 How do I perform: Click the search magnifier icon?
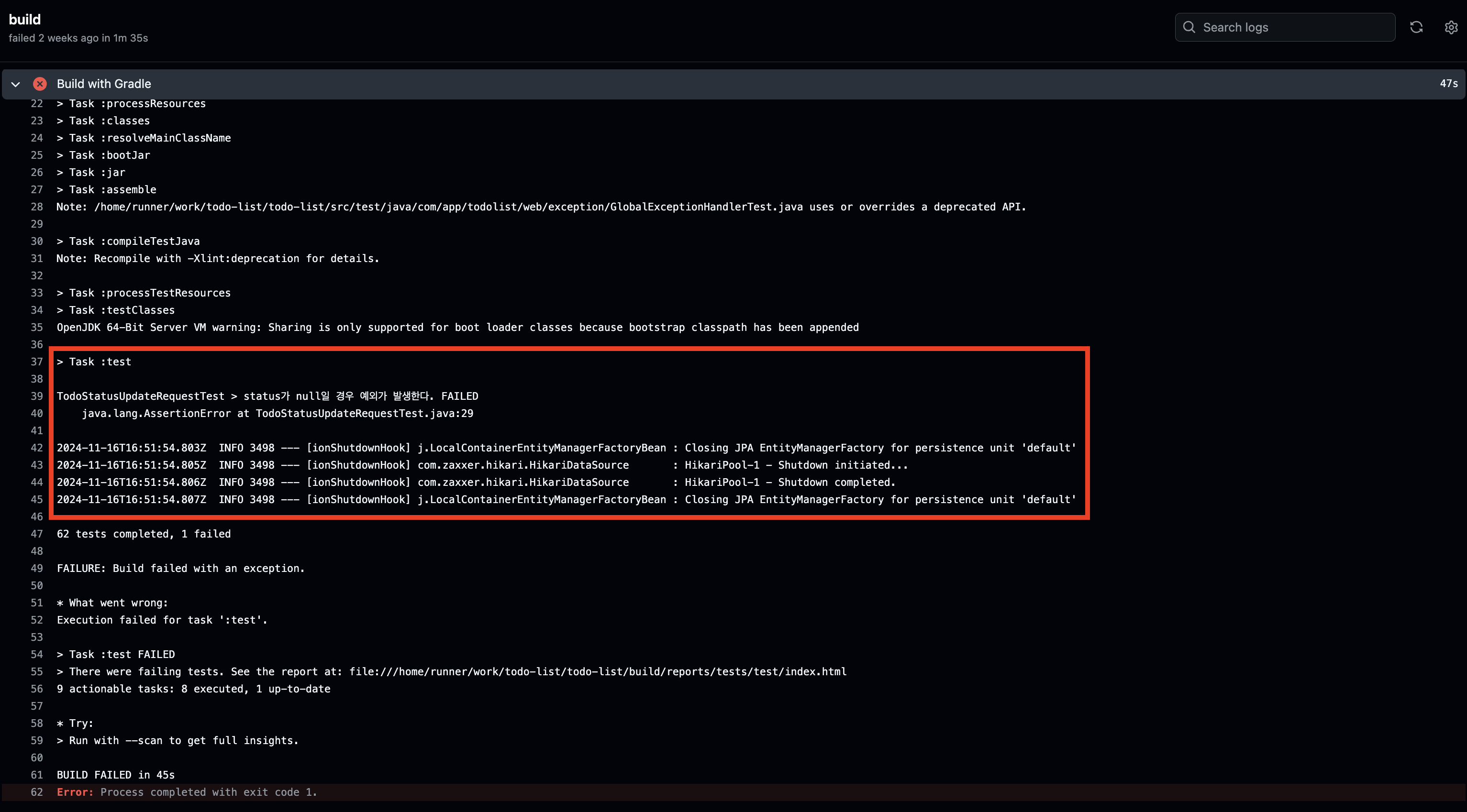[1189, 27]
